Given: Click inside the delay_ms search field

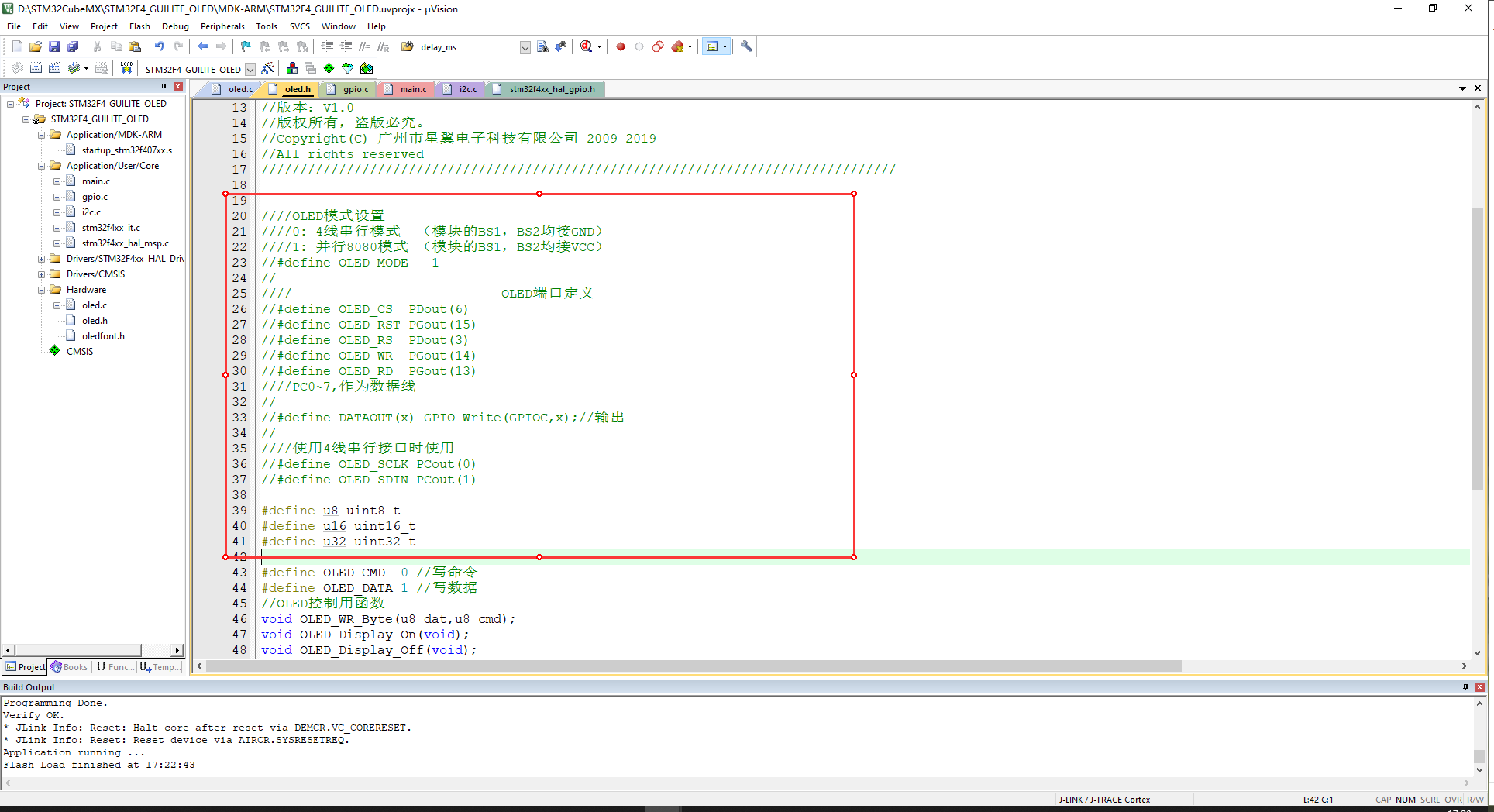Looking at the screenshot, I should (465, 46).
